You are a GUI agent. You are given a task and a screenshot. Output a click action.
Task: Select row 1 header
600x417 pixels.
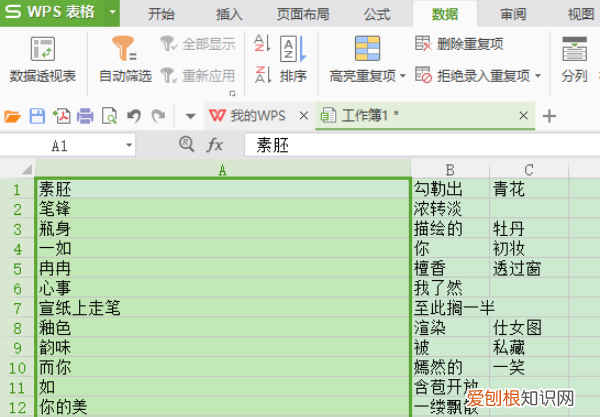17,189
